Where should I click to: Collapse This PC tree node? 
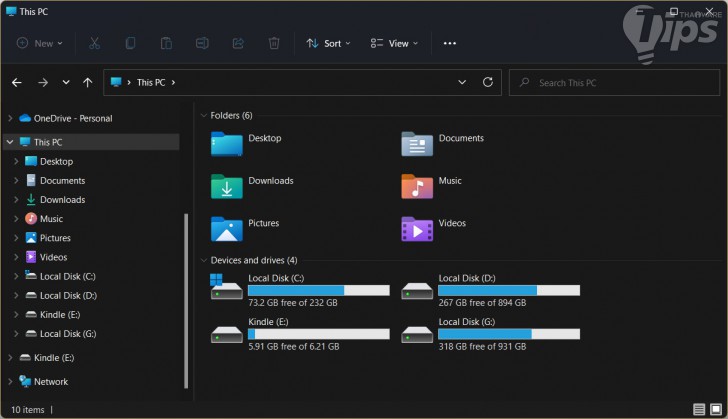point(10,142)
